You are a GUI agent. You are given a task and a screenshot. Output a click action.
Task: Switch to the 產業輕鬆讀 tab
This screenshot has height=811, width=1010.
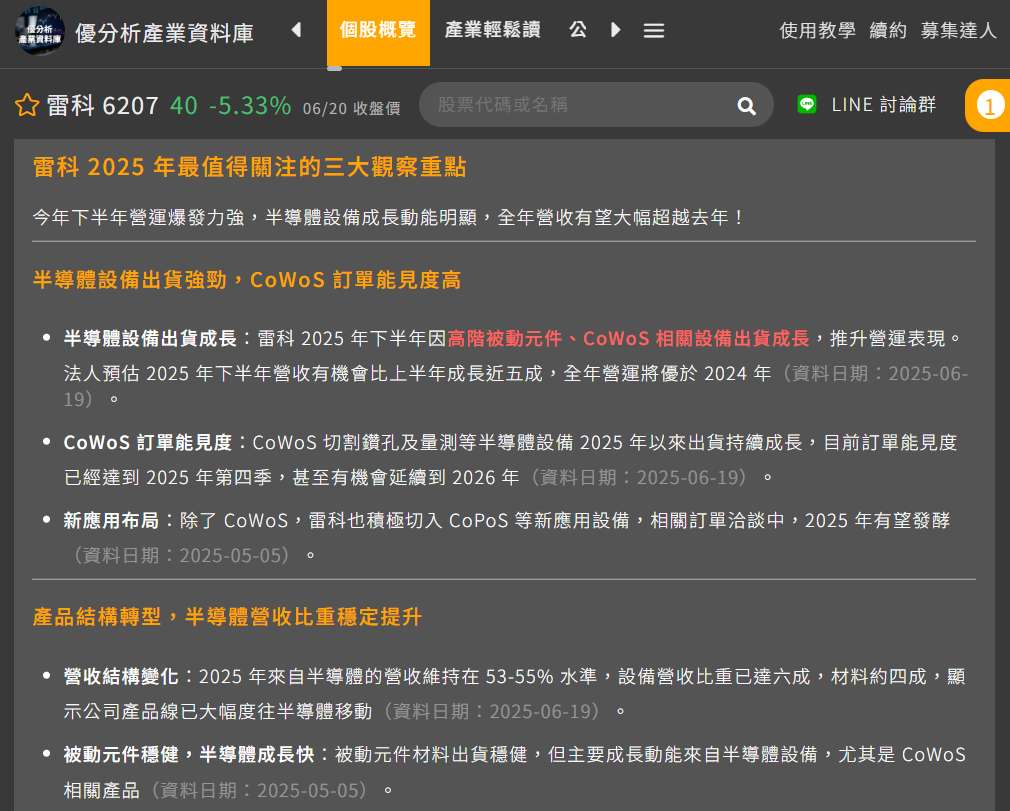[492, 30]
